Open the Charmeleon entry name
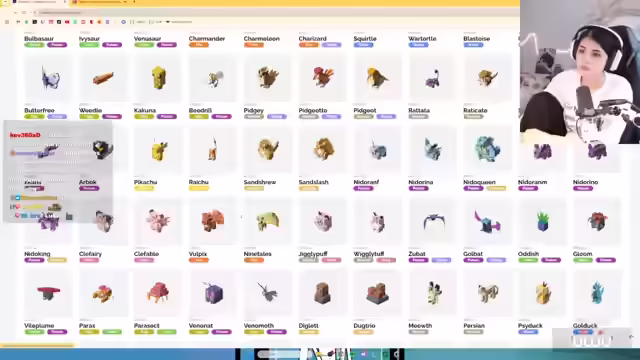 tap(262, 38)
